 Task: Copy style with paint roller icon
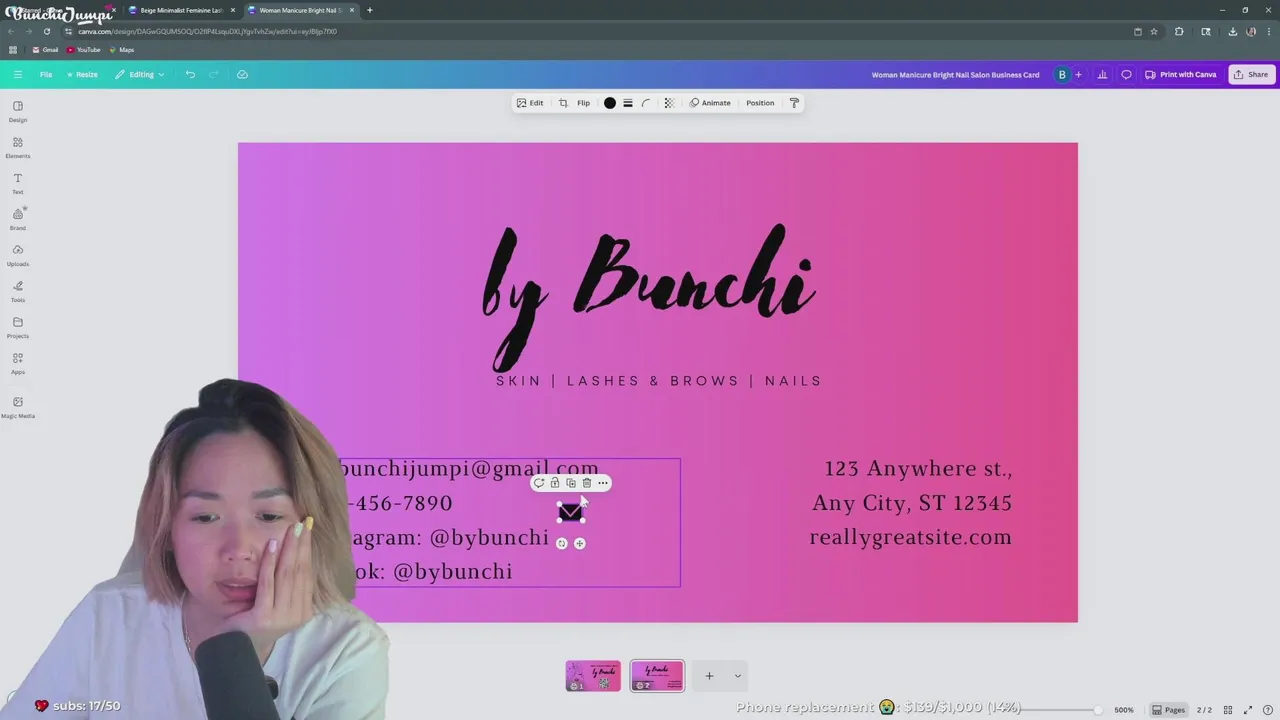(794, 103)
